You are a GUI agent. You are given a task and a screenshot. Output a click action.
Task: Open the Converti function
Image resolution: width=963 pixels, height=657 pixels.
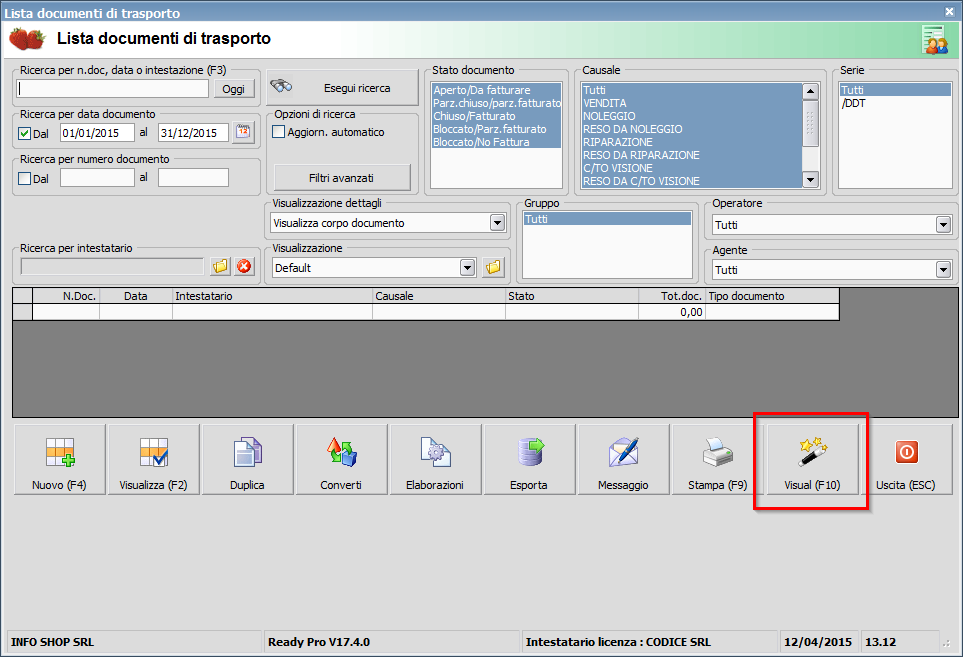341,459
